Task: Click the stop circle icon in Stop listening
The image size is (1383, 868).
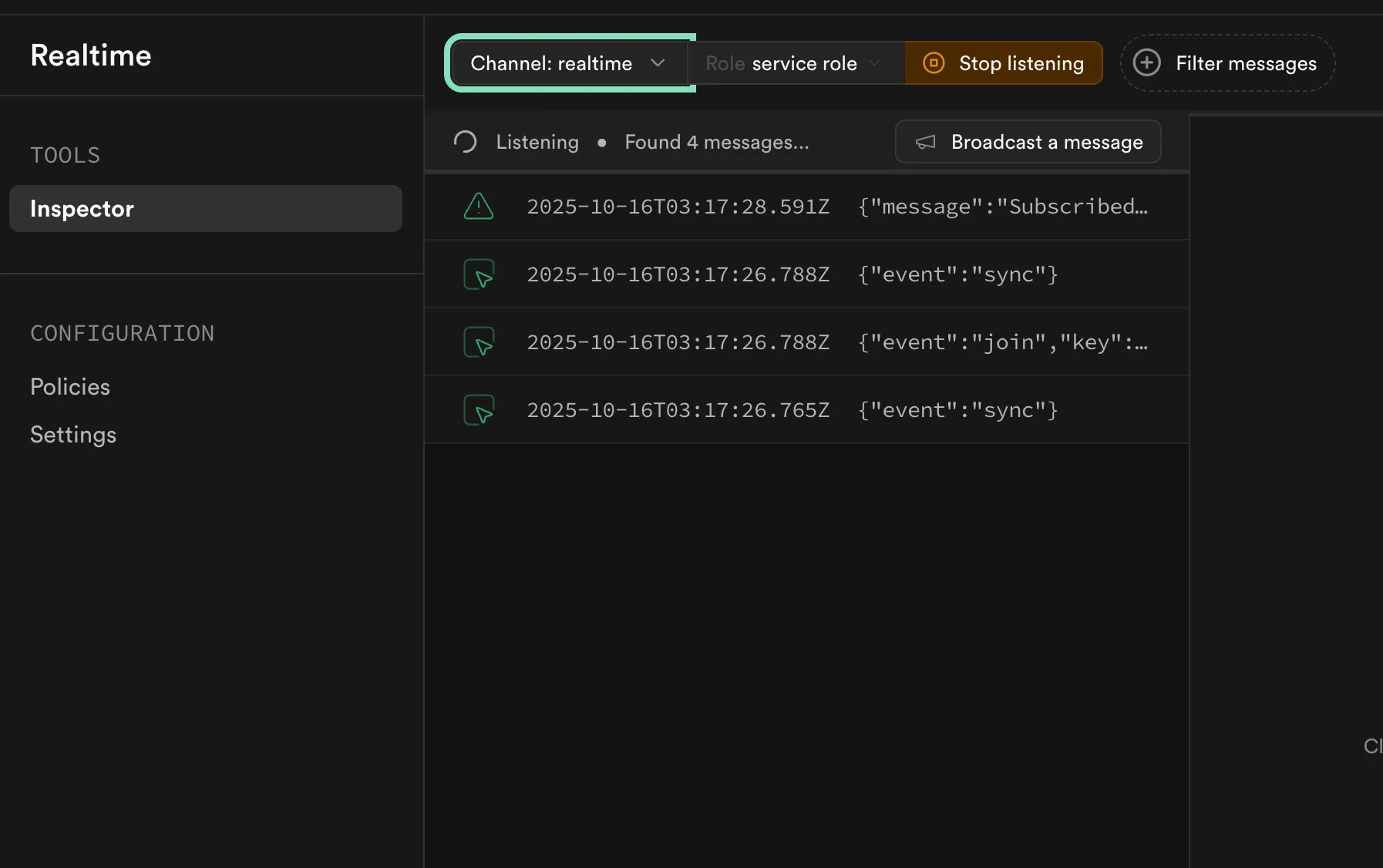Action: pyautogui.click(x=934, y=63)
